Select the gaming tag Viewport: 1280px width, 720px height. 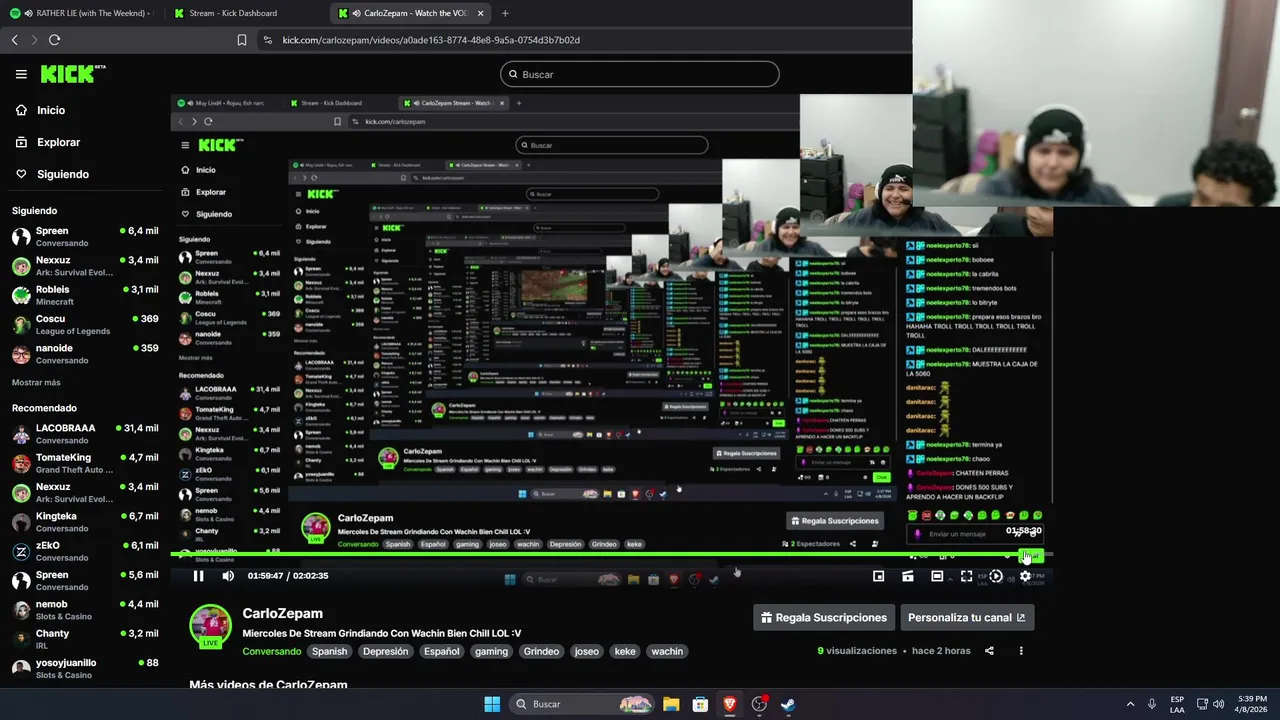[491, 651]
